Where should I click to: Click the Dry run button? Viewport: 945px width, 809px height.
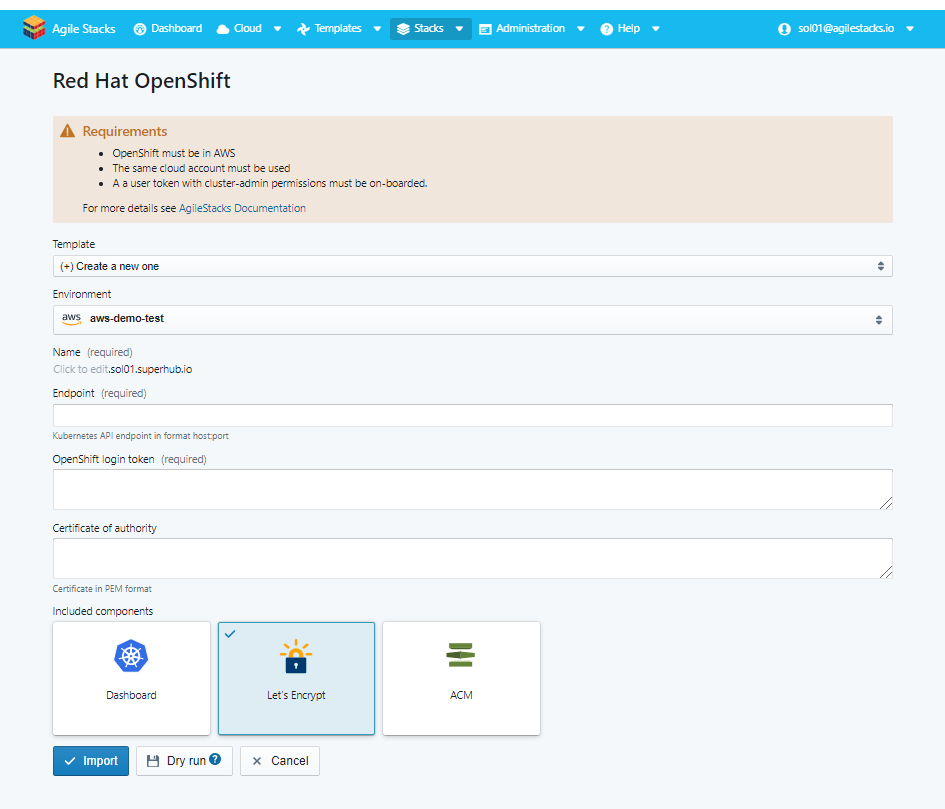(x=184, y=761)
